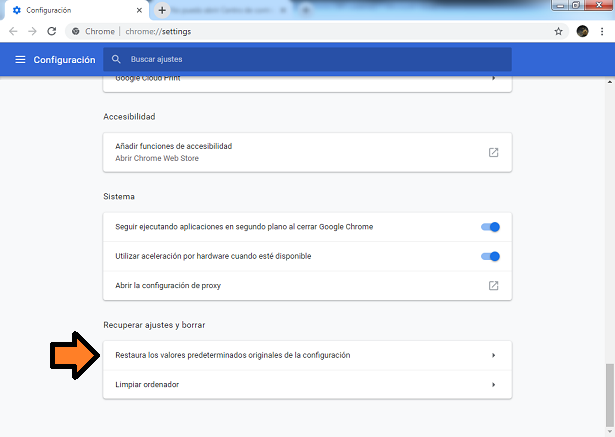Click the Abrir Chrome Web Store subtitle
The image size is (615, 437).
coord(157,158)
